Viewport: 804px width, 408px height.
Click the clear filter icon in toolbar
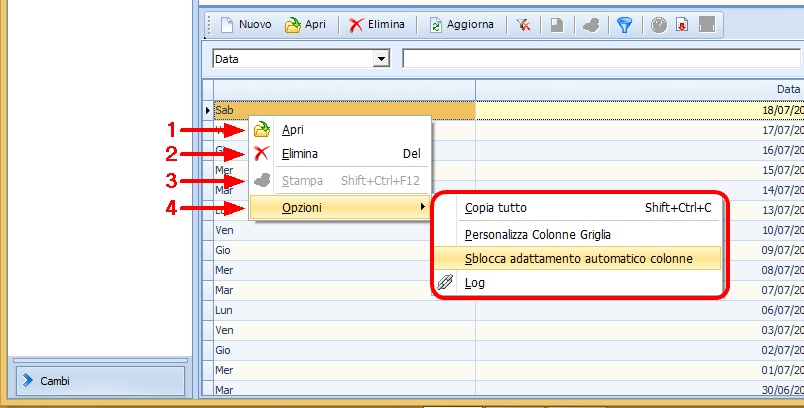tap(524, 25)
